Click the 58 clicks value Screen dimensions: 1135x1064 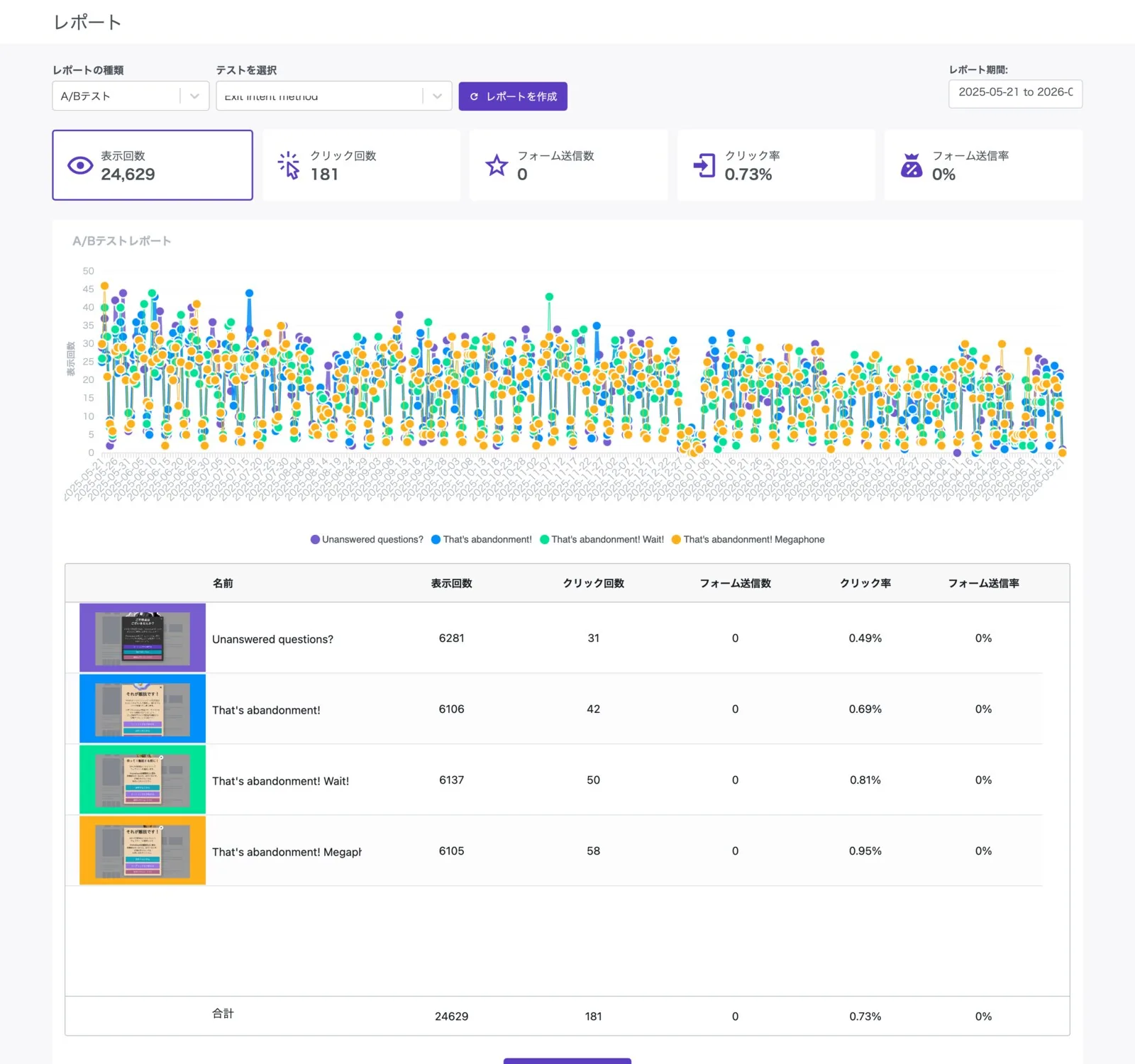pos(594,851)
